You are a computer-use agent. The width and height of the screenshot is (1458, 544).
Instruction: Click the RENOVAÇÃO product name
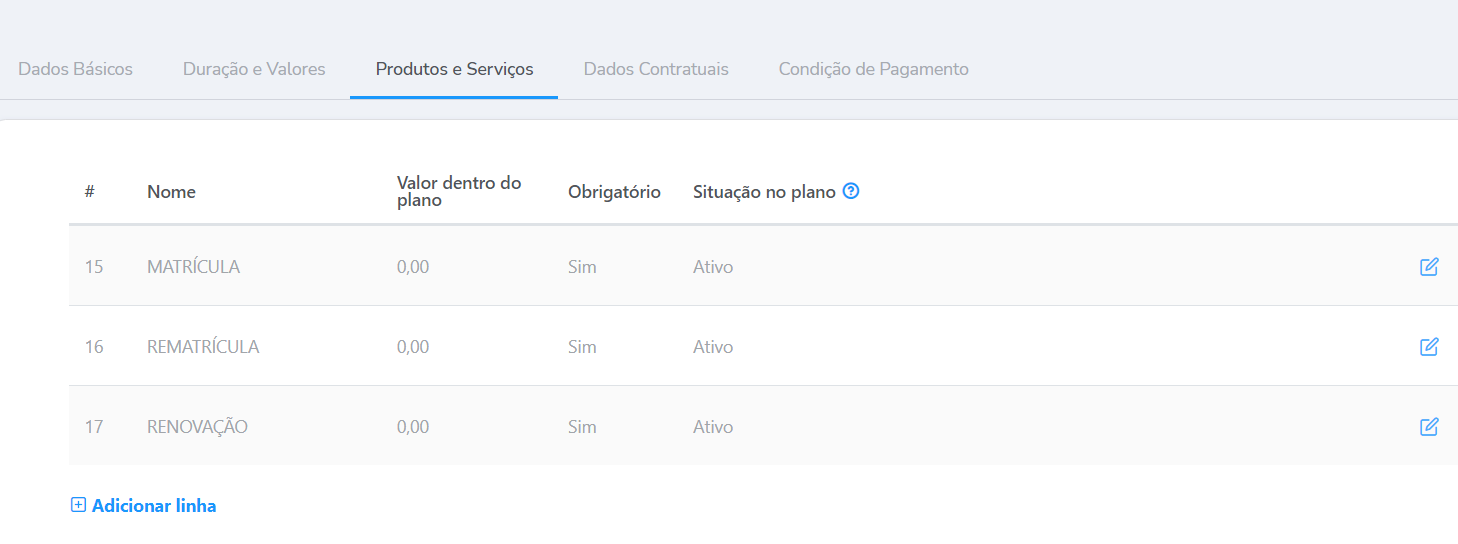197,427
